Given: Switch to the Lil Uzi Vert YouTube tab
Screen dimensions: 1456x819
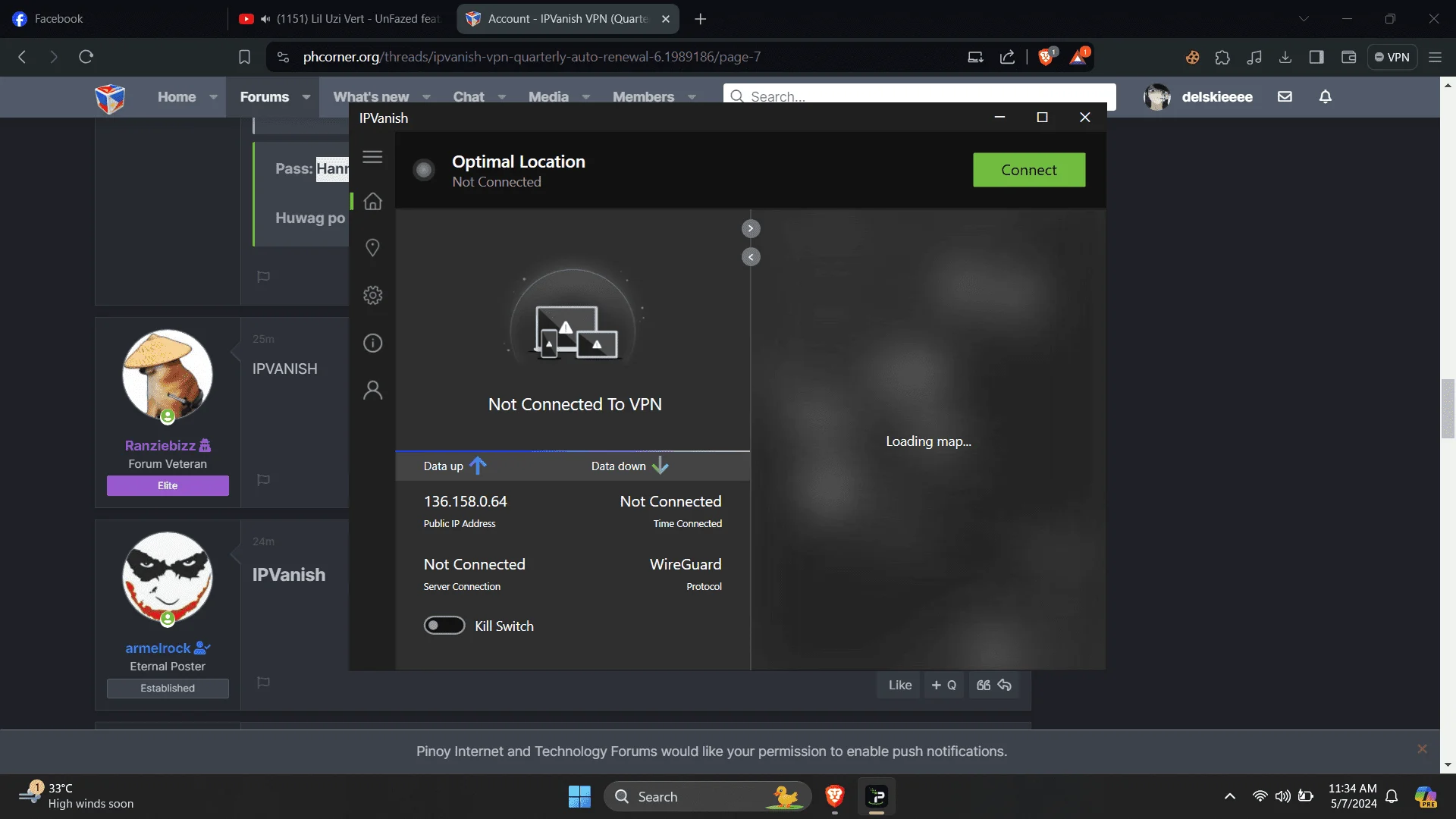Looking at the screenshot, I should [341, 19].
